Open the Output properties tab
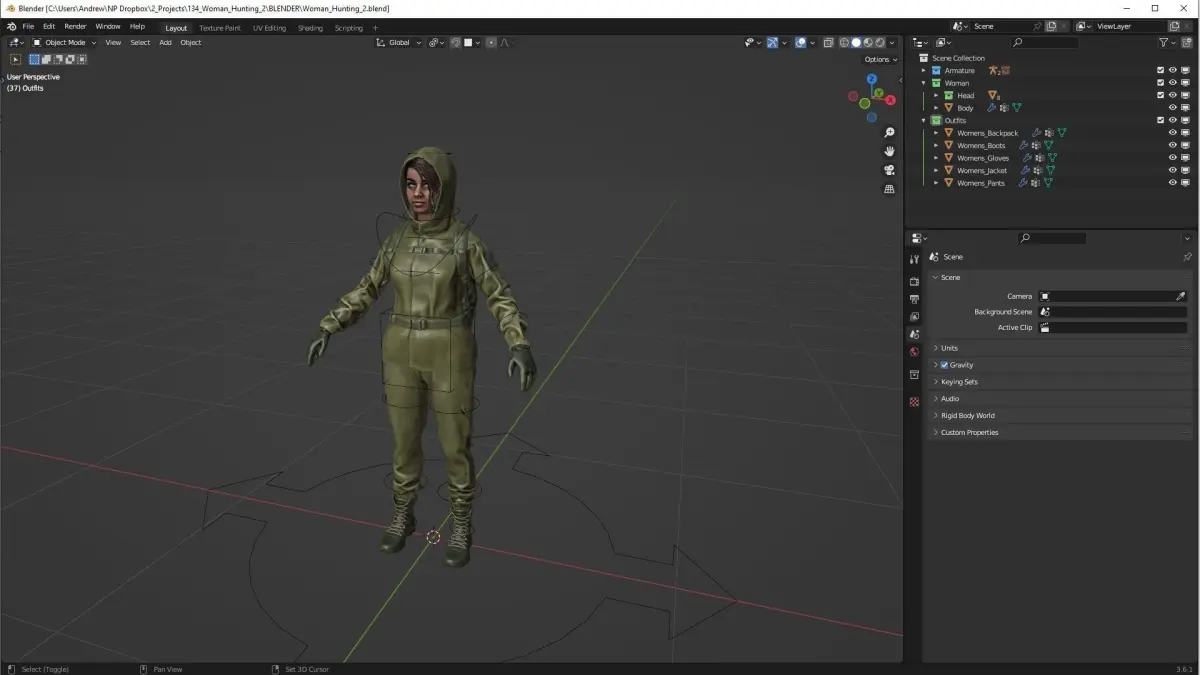Image resolution: width=1200 pixels, height=675 pixels. [x=914, y=299]
